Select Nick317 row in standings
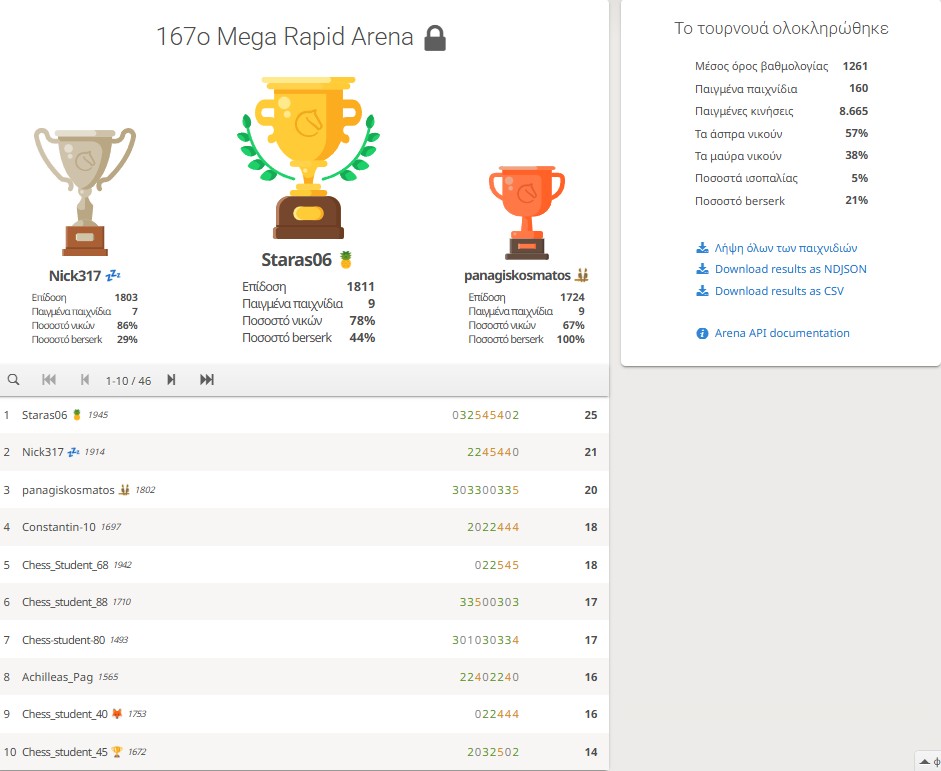Viewport: 941px width, 771px height. coord(304,452)
